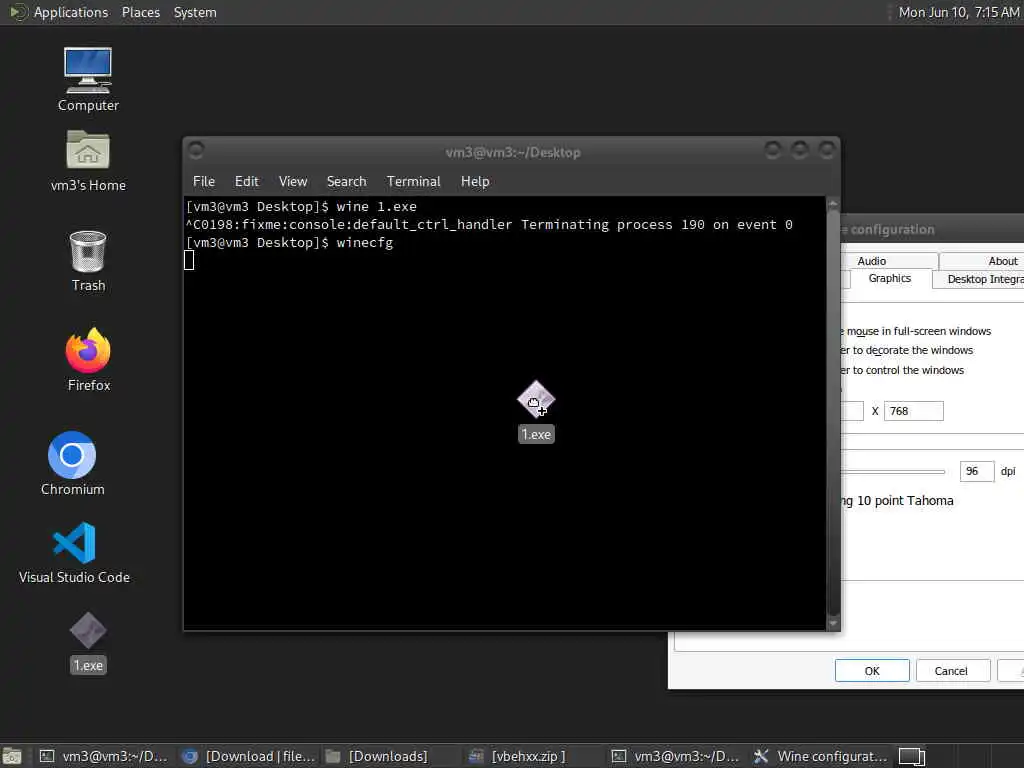The width and height of the screenshot is (1024, 768).
Task: Switch to first vm3@vm3 terminal taskbar entry
Action: (103, 756)
